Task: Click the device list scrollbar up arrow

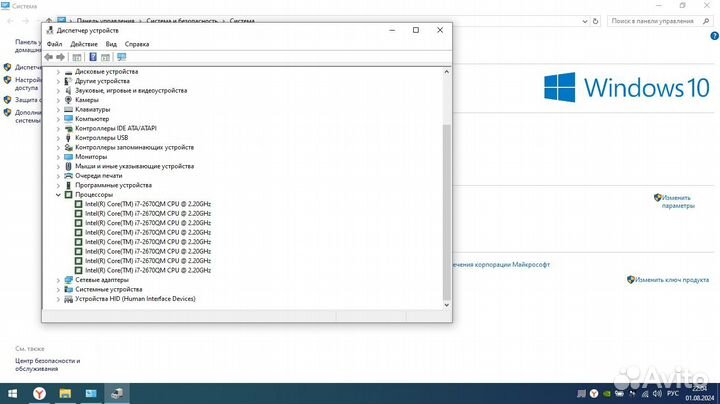Action: click(447, 72)
